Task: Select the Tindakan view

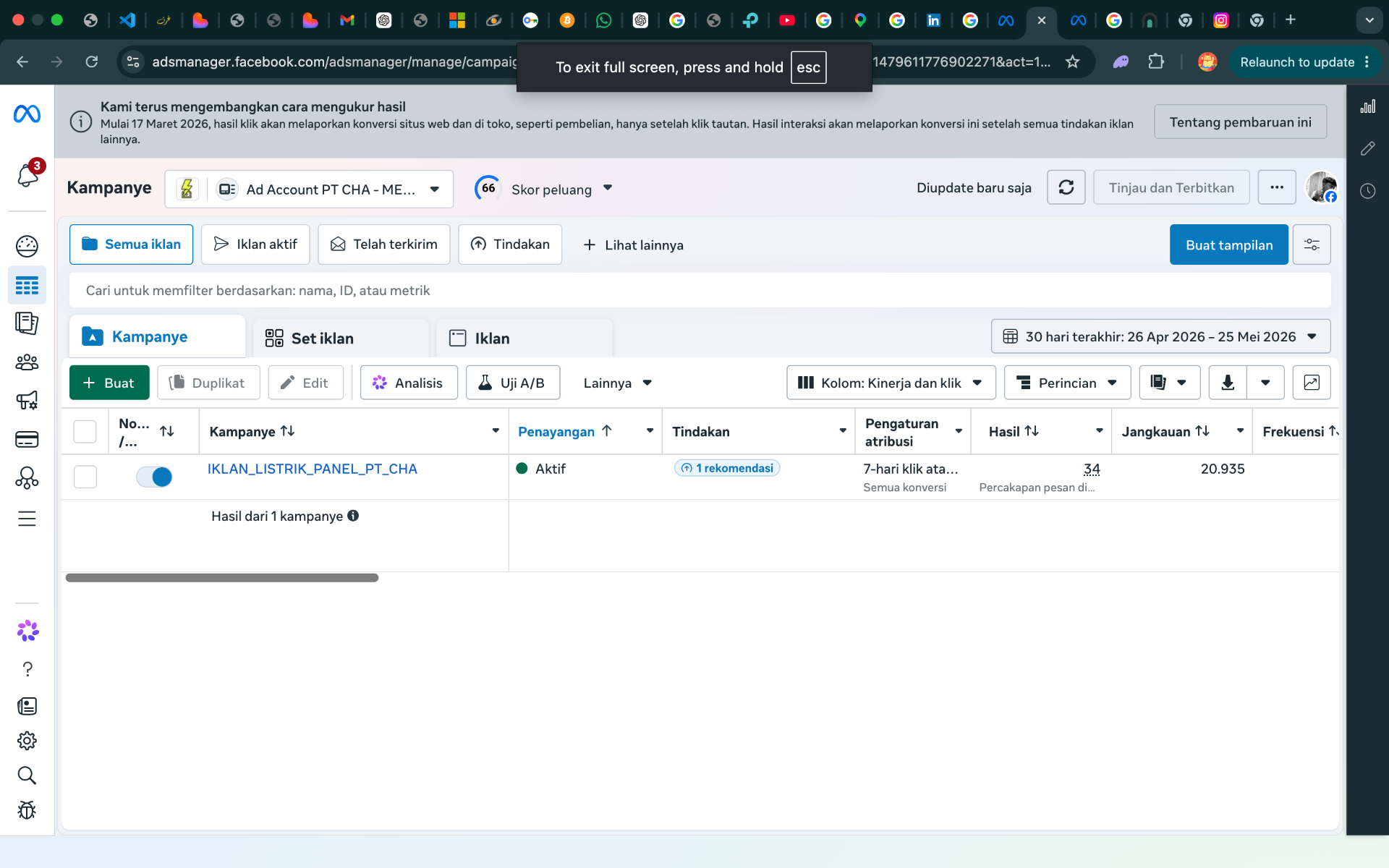Action: coord(510,244)
